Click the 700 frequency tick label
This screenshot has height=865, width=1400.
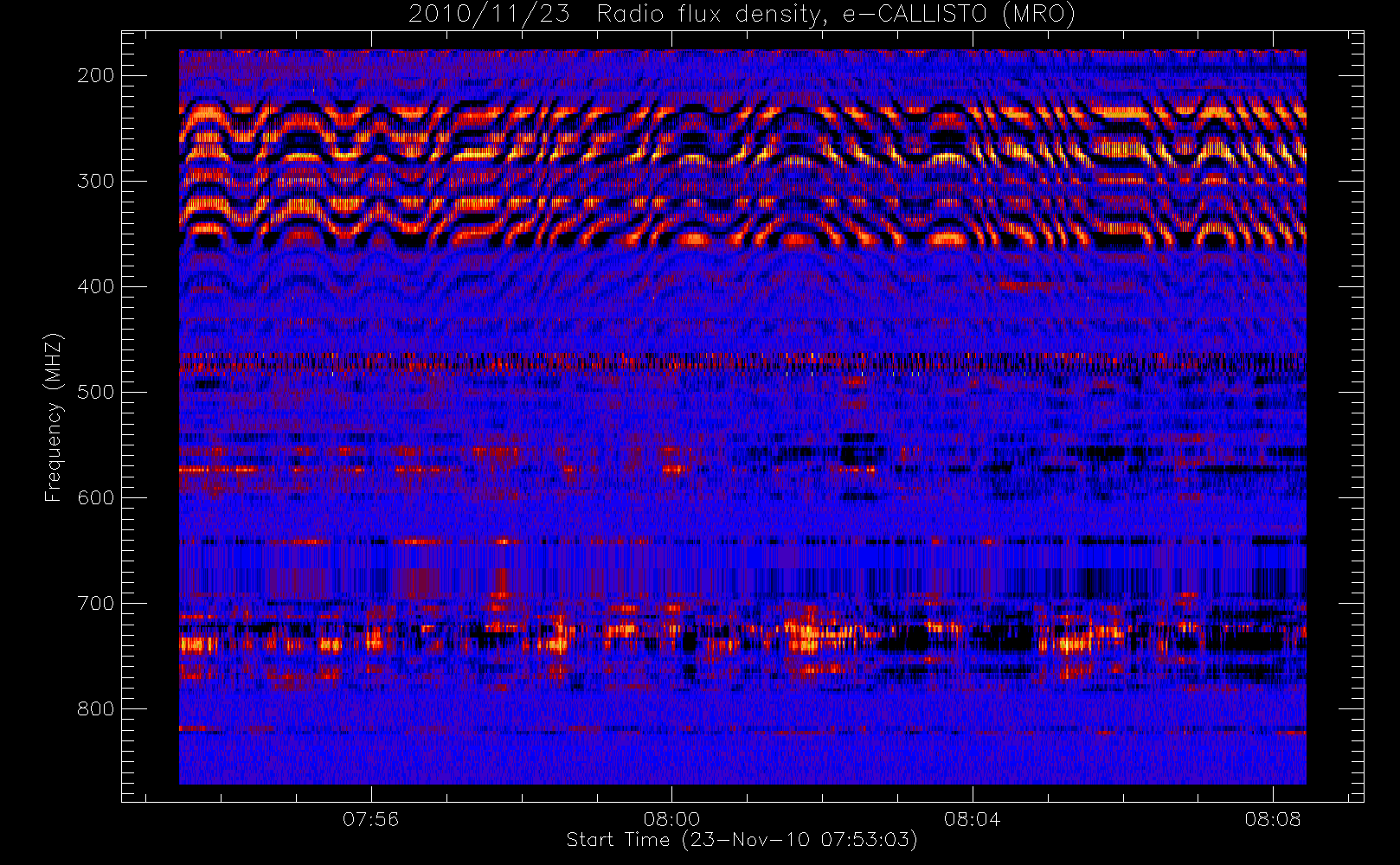tap(95, 603)
